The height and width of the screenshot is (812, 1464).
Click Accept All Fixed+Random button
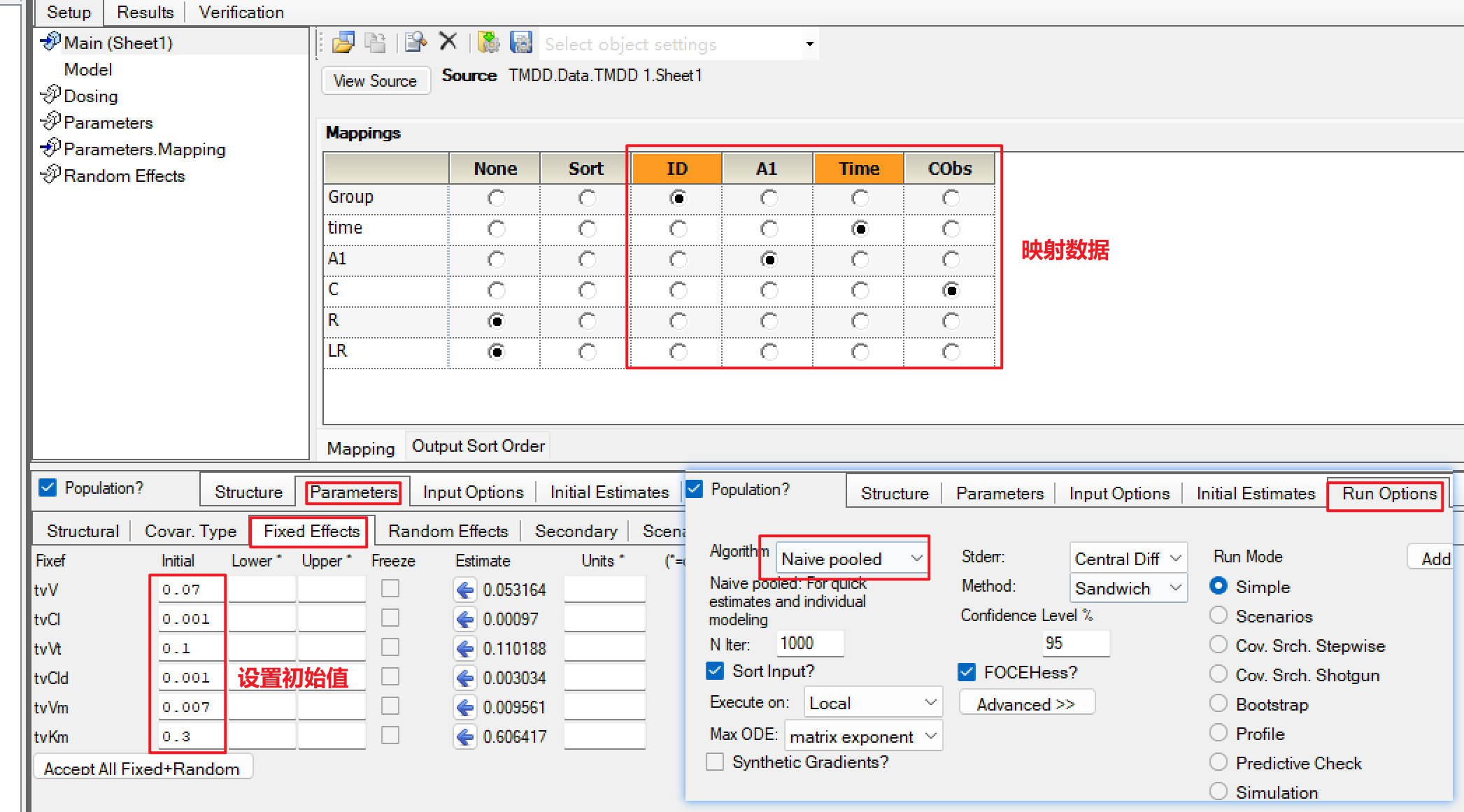coord(142,768)
